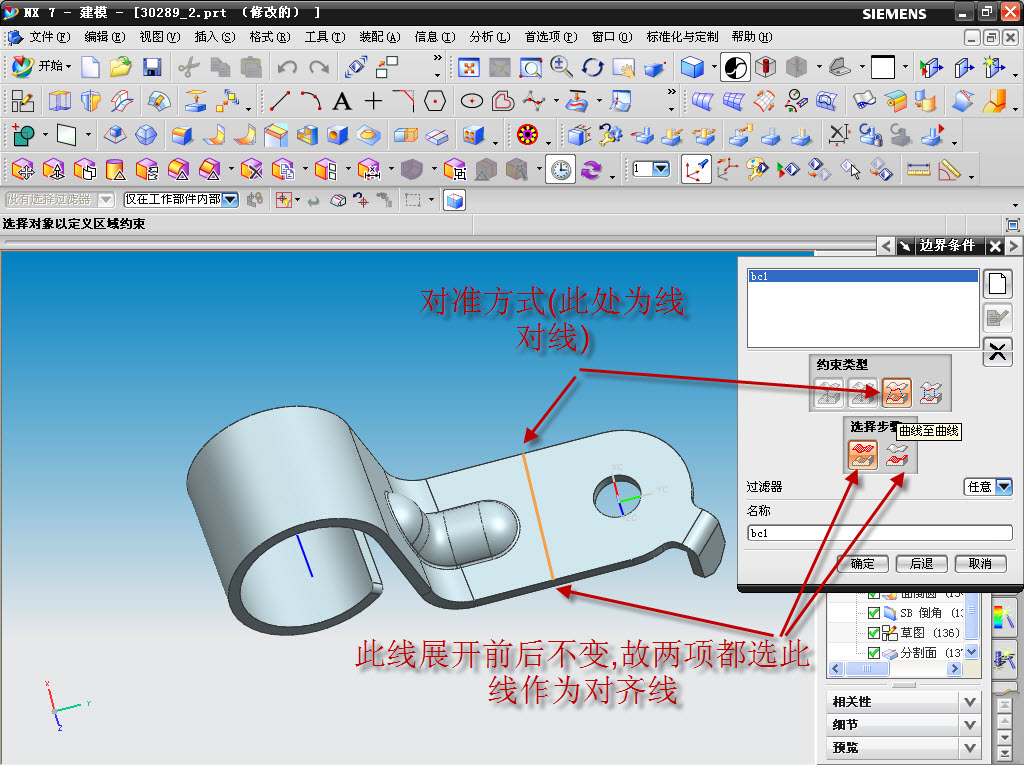Select the Line sketch tool
Screen dimensions: 1024x766
click(280, 101)
